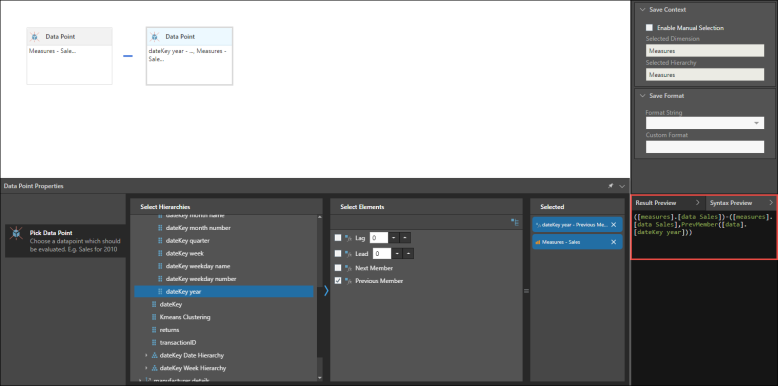Click the selected Data Point block icon
The image size is (778, 386).
[155, 37]
